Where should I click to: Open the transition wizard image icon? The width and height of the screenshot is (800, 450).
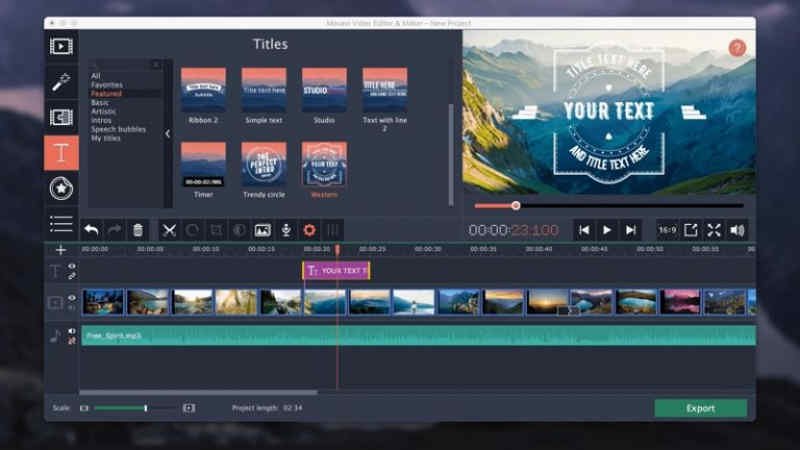point(263,230)
